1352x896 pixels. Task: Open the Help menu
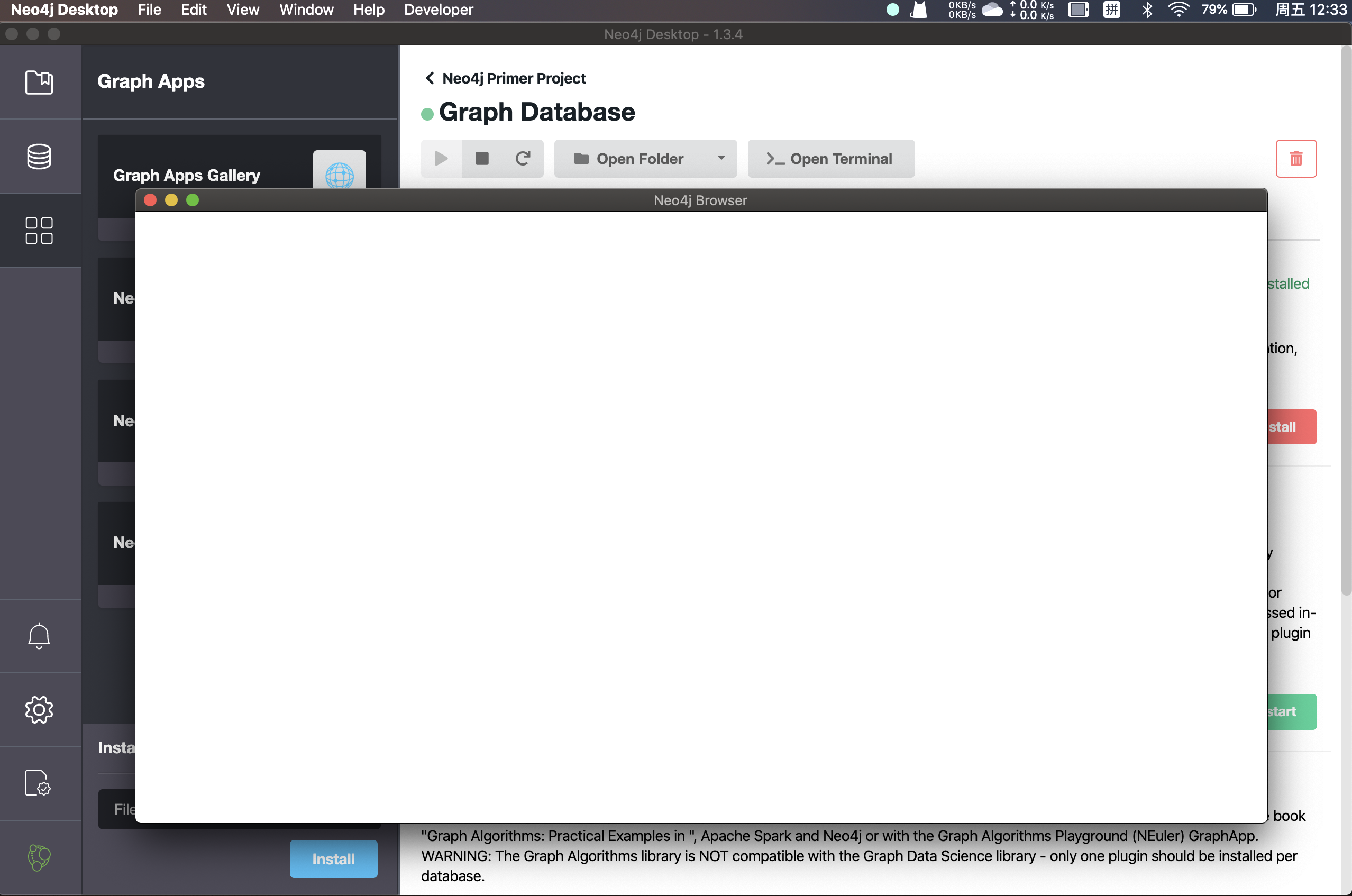tap(369, 10)
